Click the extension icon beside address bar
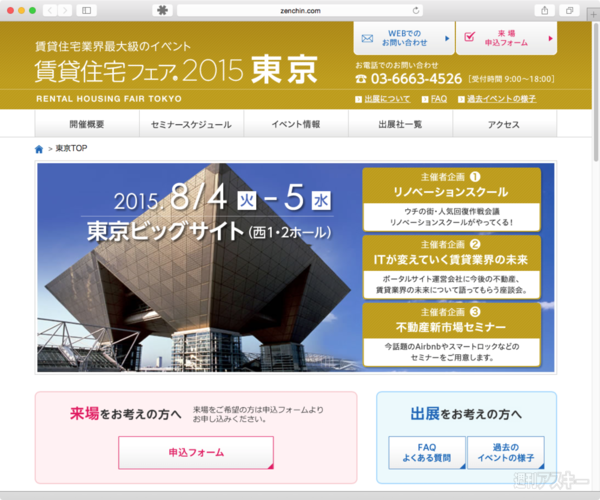Screen dimensions: 600x500 pos(162,10)
